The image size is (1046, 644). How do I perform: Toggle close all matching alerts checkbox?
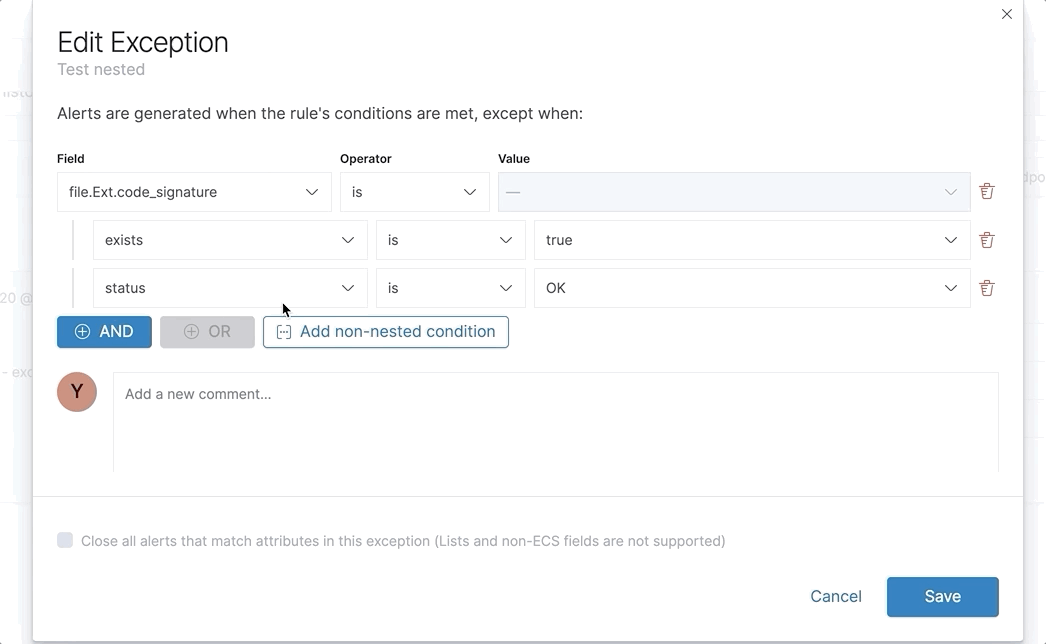click(x=65, y=541)
